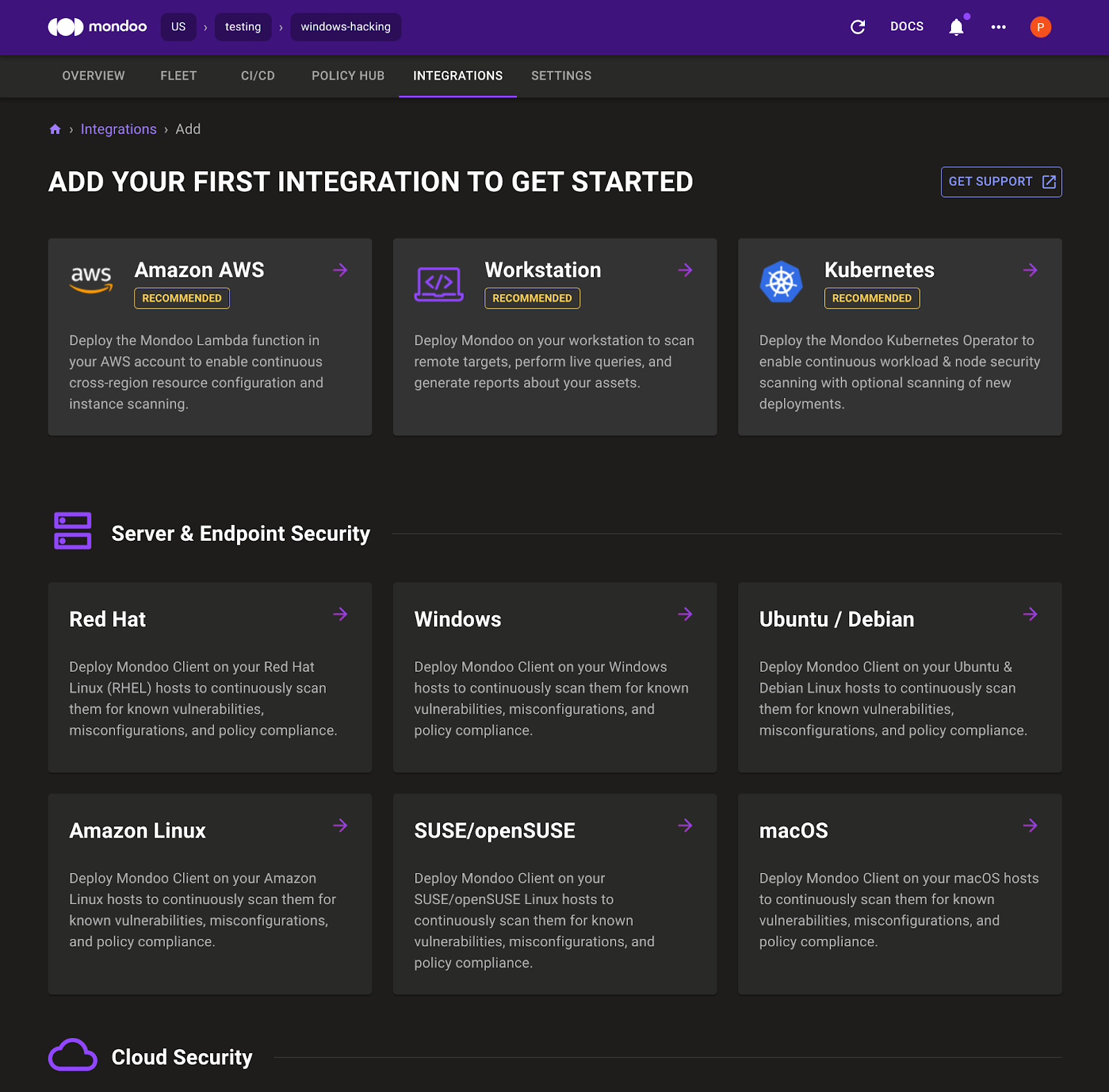Switch to the Overview tab
Viewport: 1109px width, 1092px height.
coord(94,76)
